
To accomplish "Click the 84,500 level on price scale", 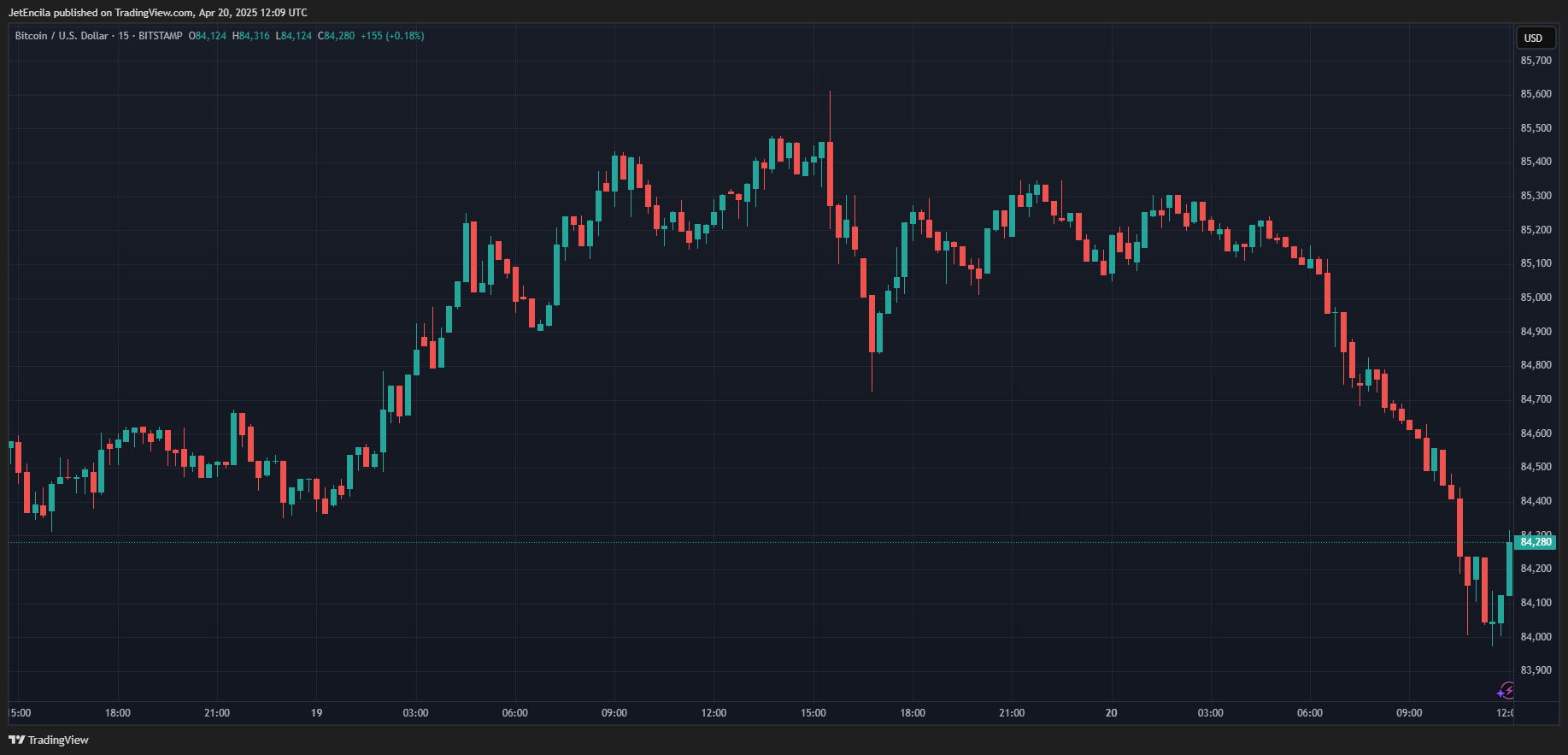I will (1536, 467).
